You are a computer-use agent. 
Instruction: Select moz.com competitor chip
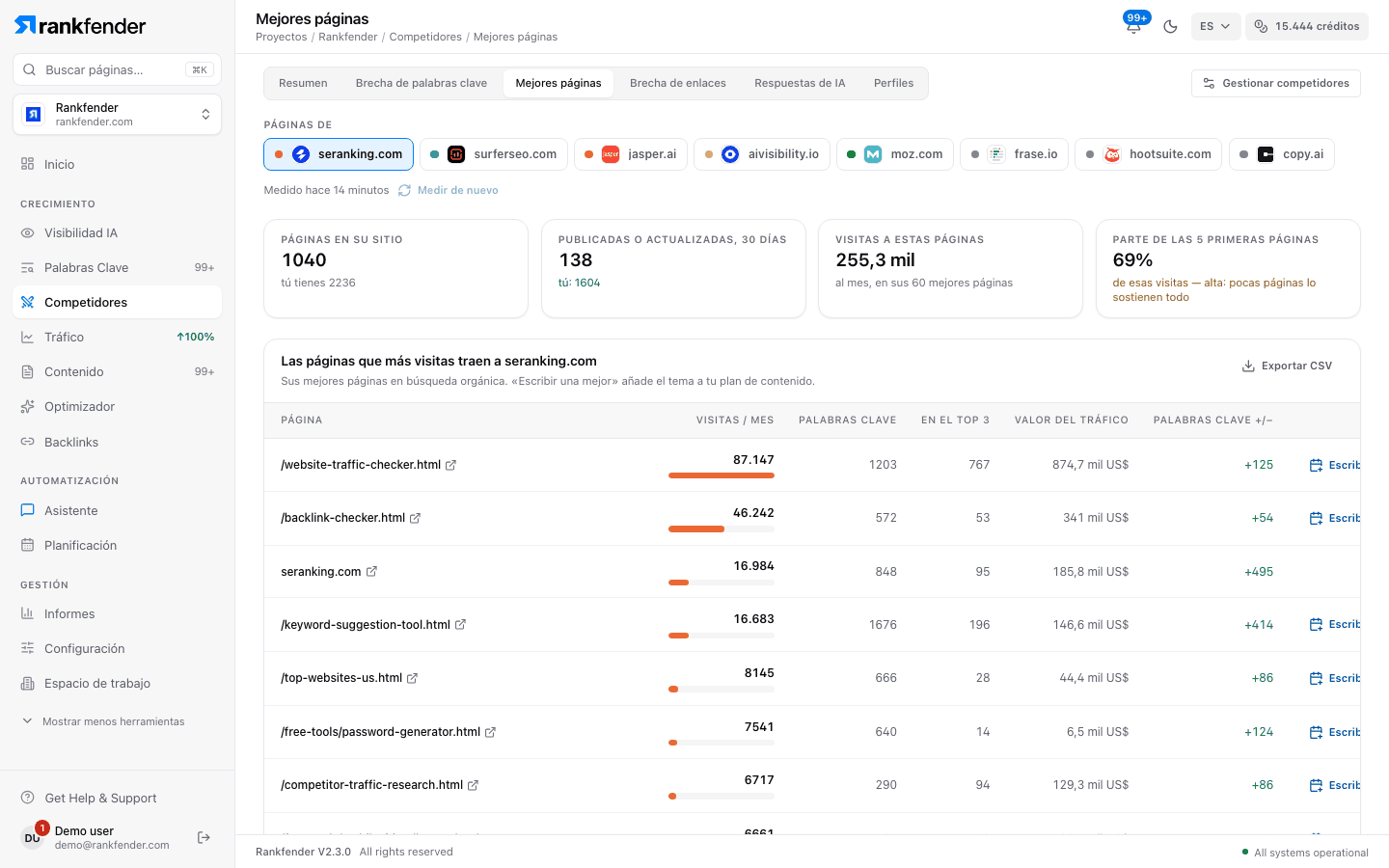click(895, 154)
